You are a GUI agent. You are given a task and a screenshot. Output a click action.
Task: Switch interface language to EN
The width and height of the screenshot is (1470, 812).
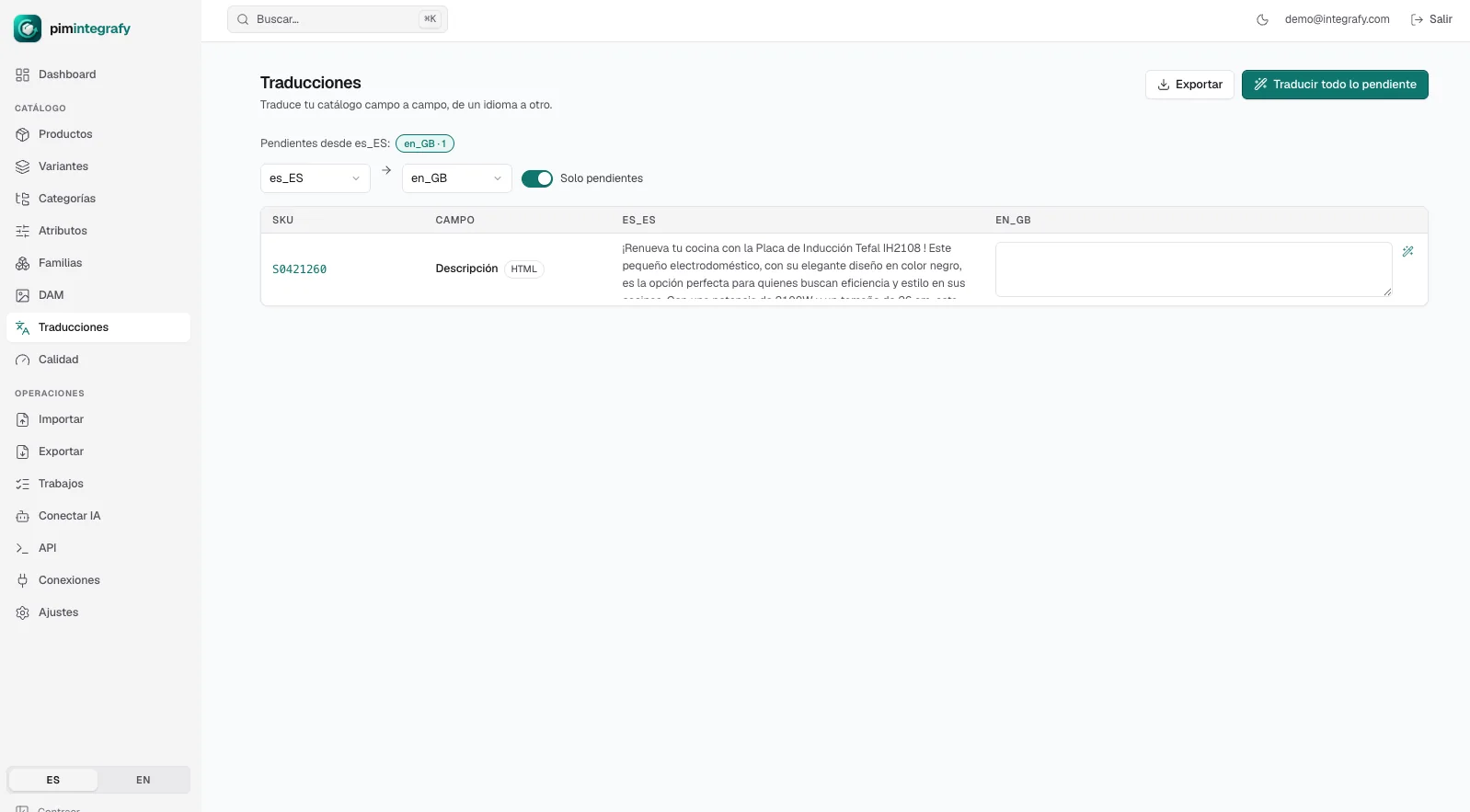(144, 780)
